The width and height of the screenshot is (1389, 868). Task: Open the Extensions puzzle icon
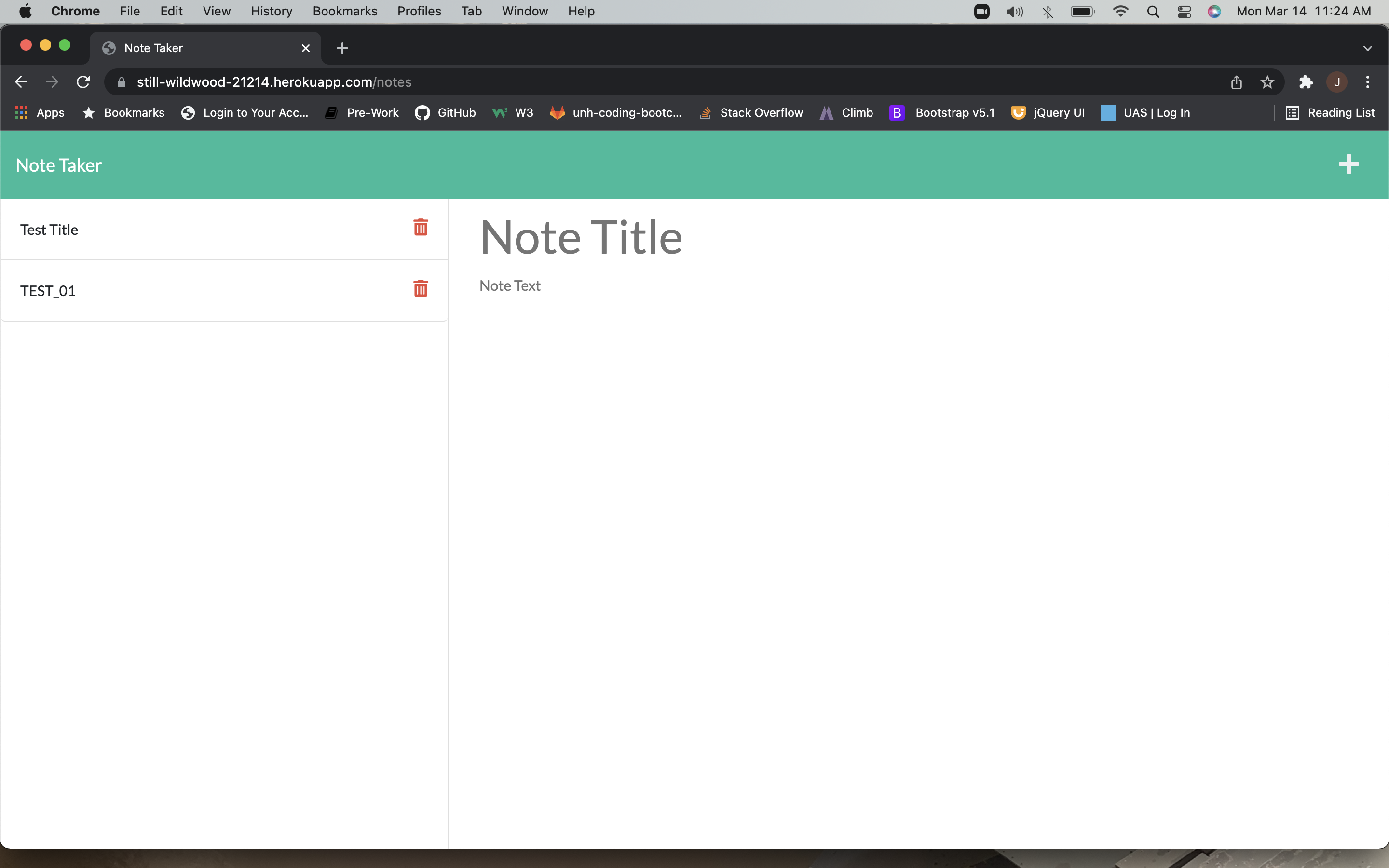1306,82
